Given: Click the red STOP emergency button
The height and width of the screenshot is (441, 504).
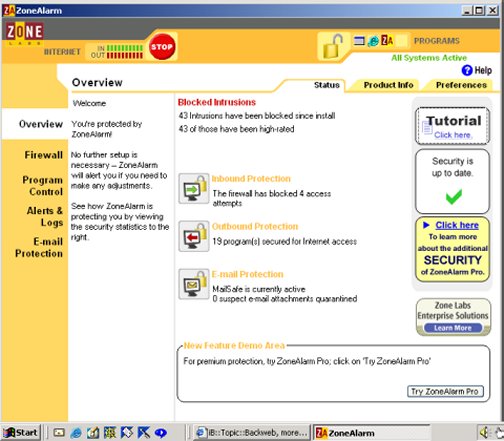Looking at the screenshot, I should click(162, 47).
